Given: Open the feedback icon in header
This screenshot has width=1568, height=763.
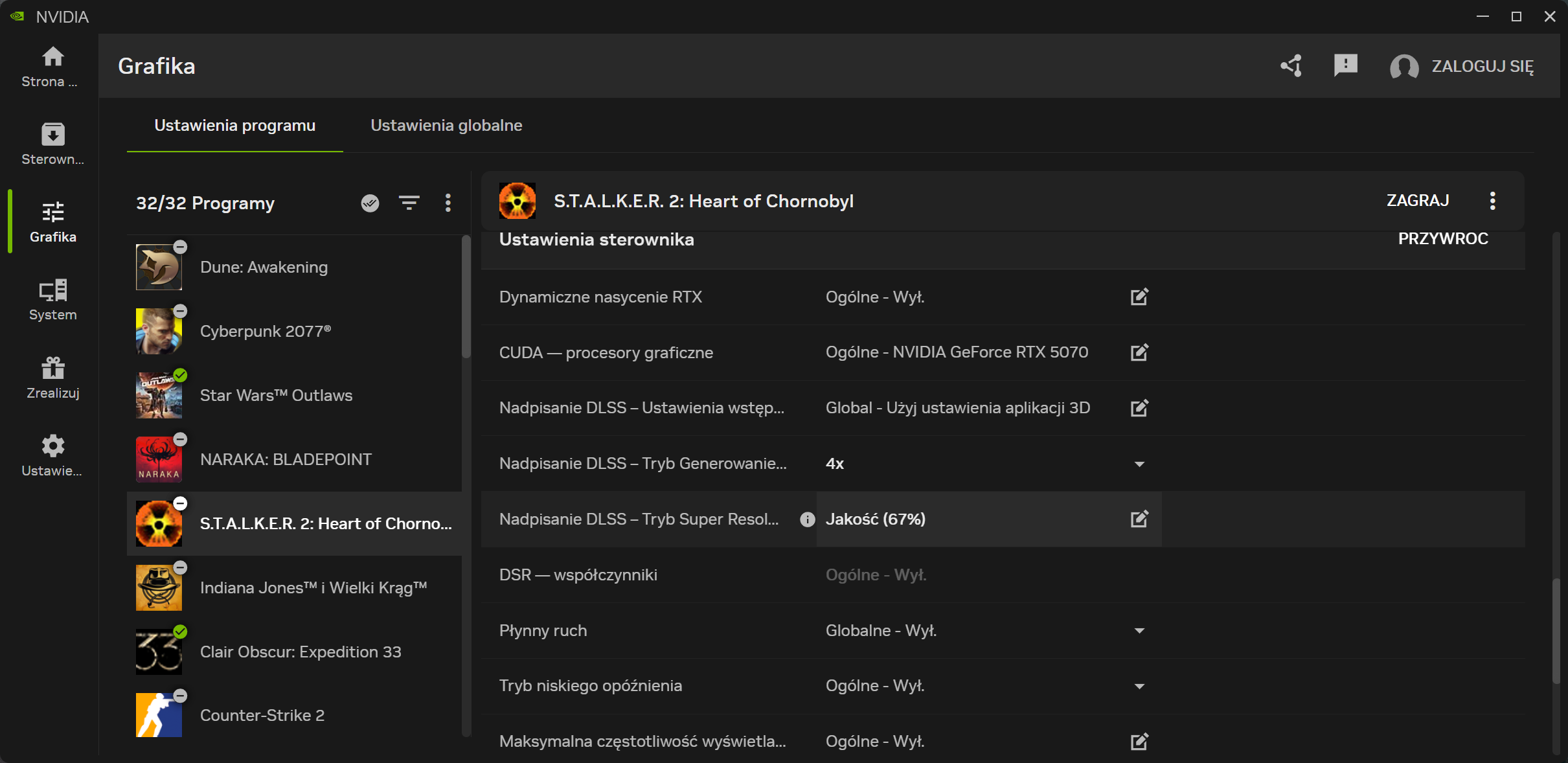Looking at the screenshot, I should coord(1345,65).
